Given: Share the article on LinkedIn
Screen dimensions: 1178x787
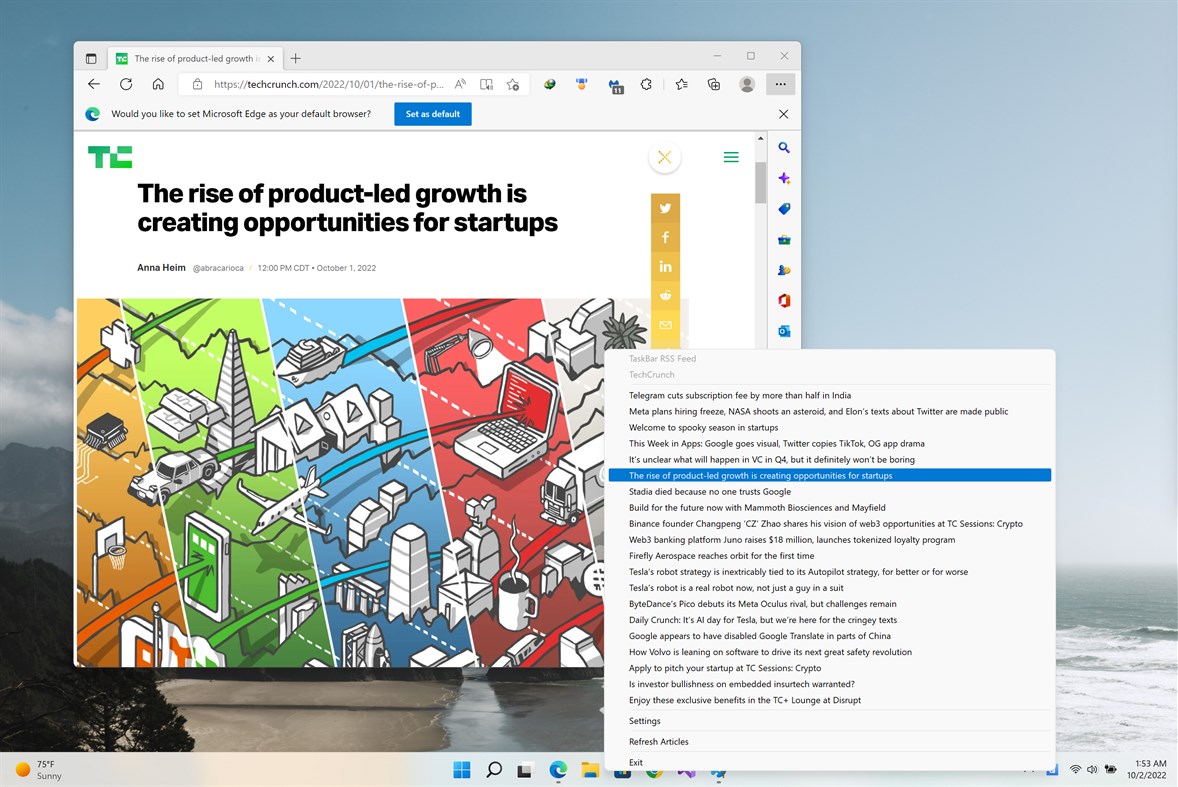Looking at the screenshot, I should [x=665, y=266].
